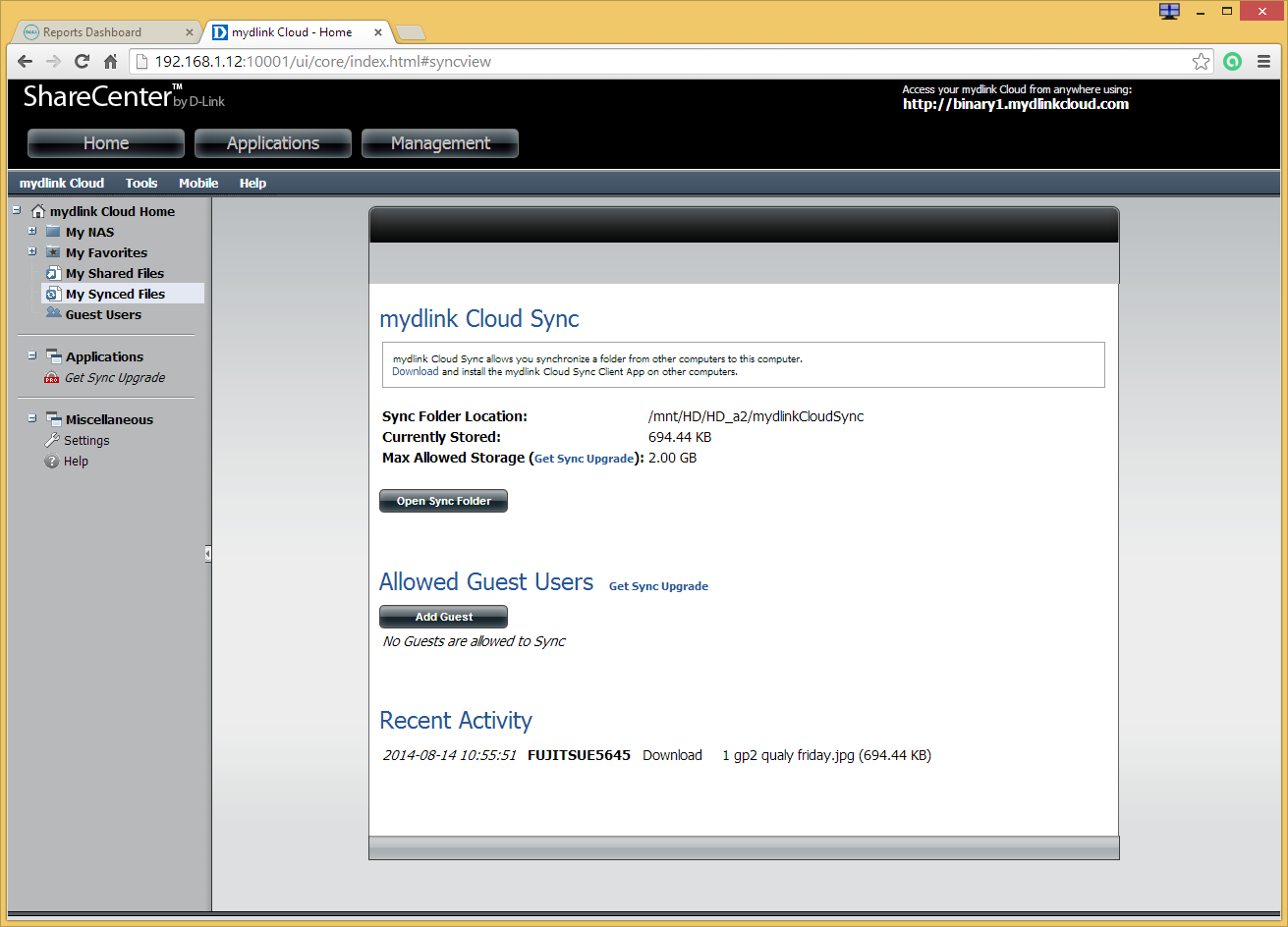
Task: Click the ShareCenter by D-Link logo
Action: point(124,97)
